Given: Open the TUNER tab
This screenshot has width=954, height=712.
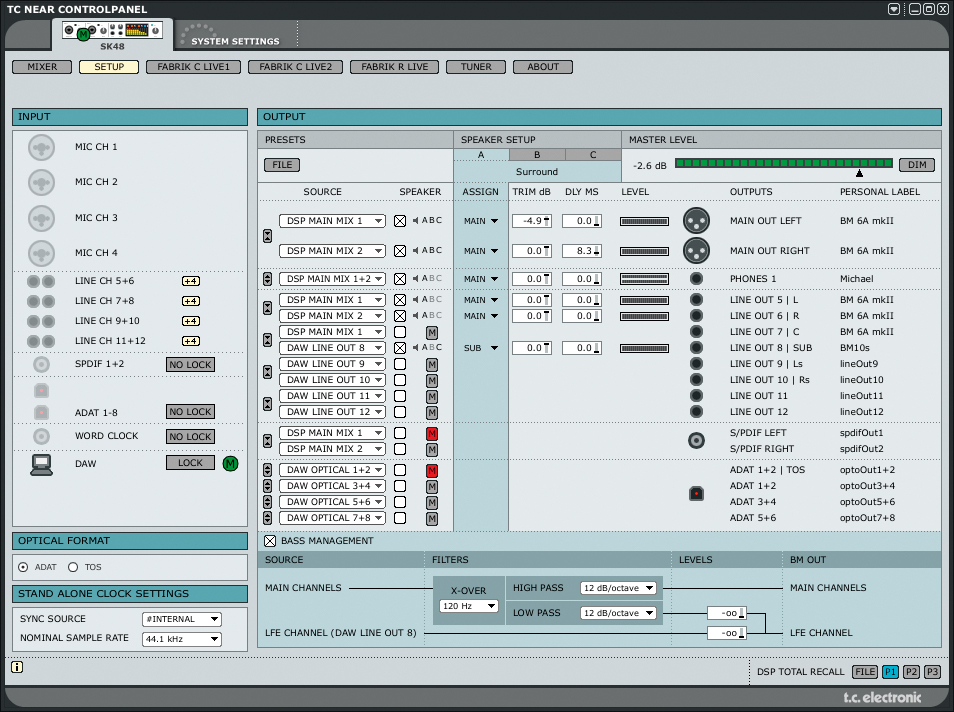Looking at the screenshot, I should (476, 67).
